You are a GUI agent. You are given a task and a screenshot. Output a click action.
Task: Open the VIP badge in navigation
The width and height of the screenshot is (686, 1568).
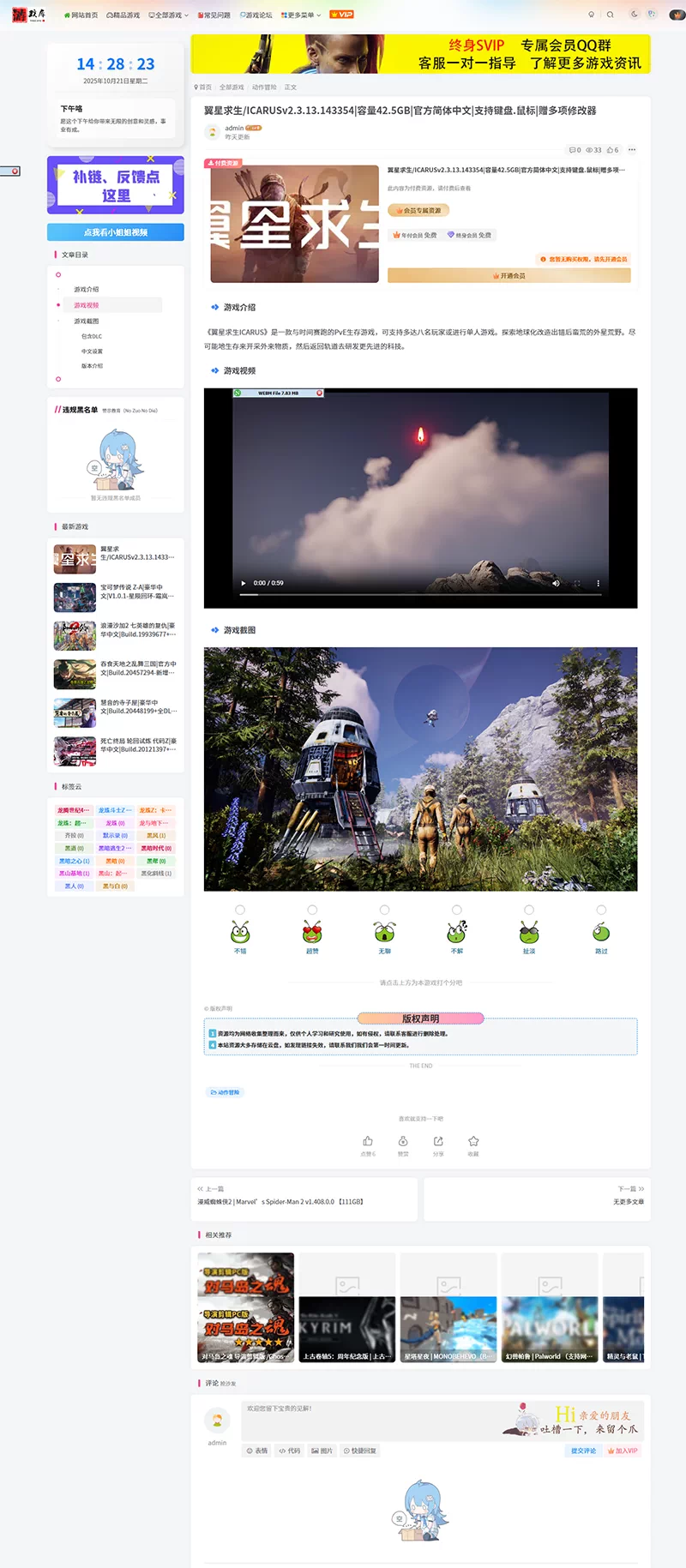(341, 15)
